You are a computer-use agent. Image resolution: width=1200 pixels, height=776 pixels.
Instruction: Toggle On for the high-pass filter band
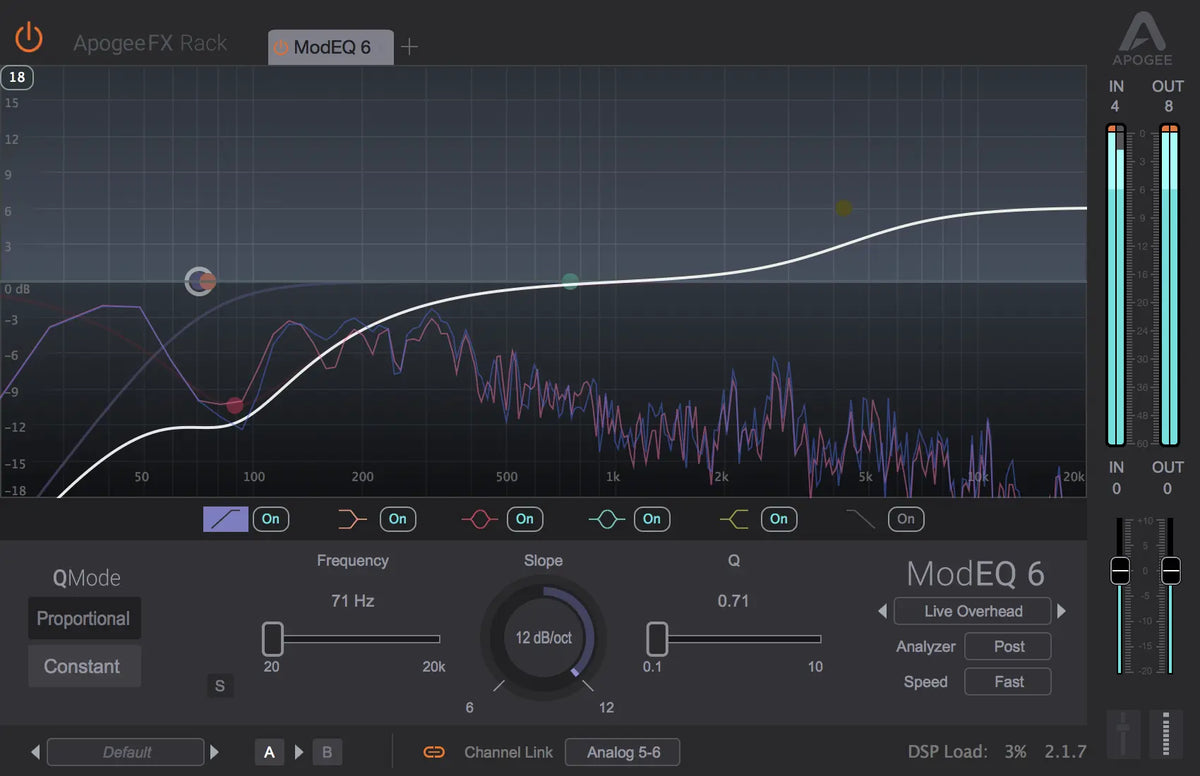[x=270, y=519]
